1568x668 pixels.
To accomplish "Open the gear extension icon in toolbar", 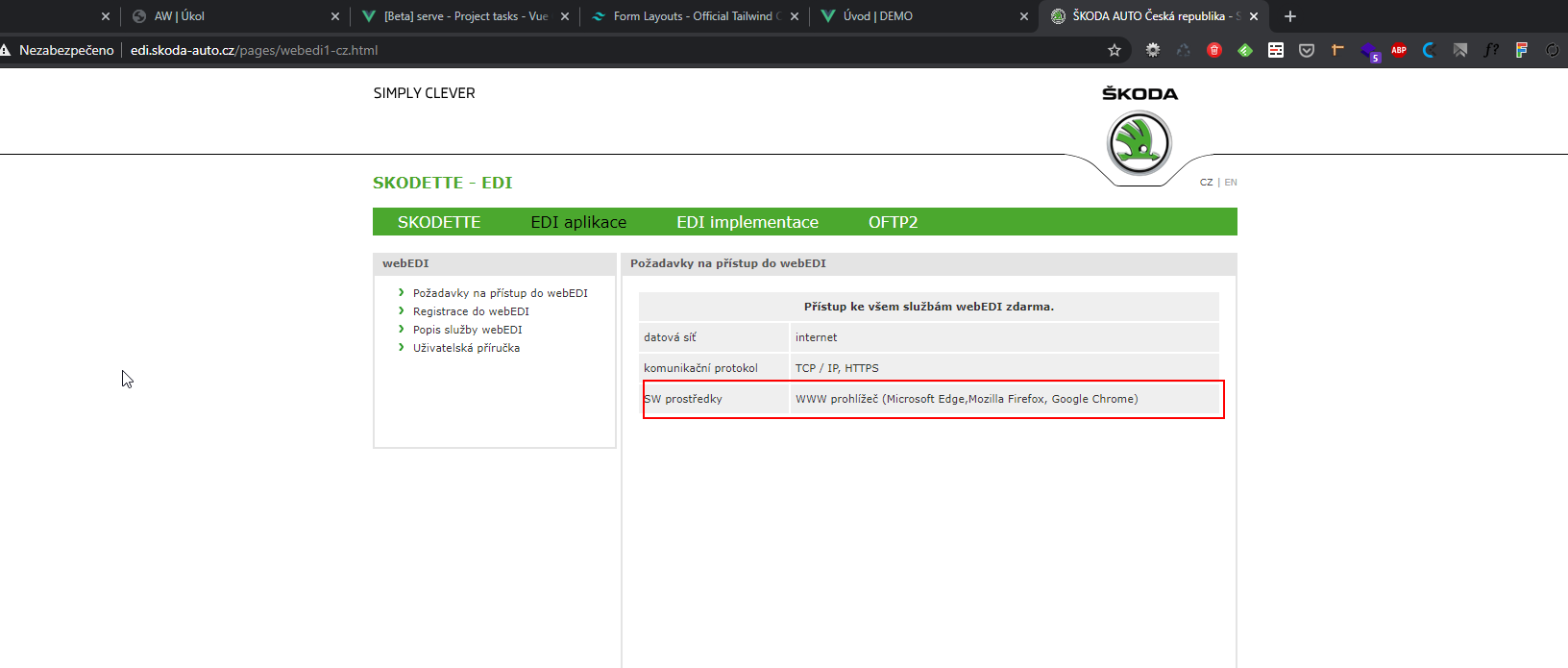I will (1153, 50).
